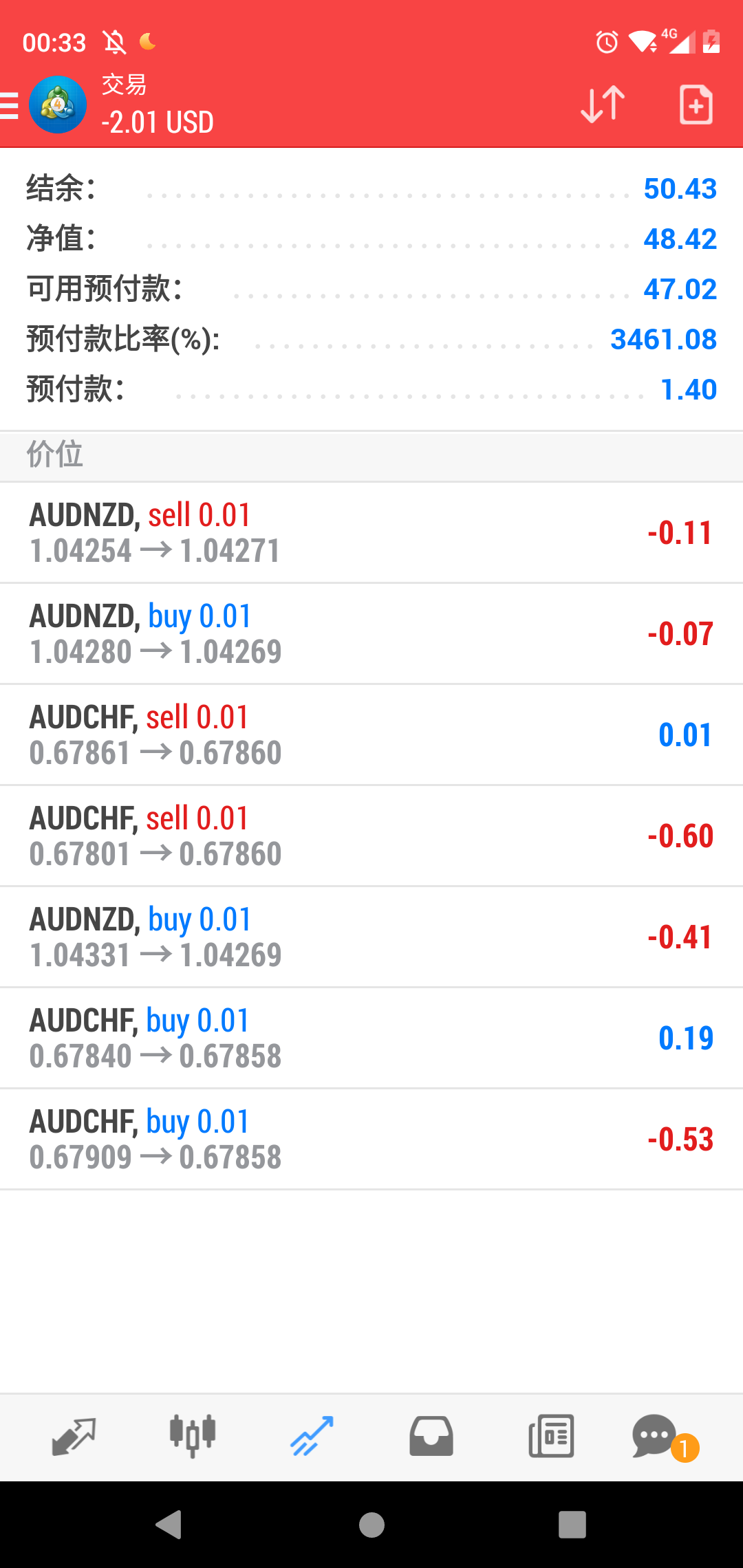Switch to the candlestick Chart tab

[x=193, y=1436]
